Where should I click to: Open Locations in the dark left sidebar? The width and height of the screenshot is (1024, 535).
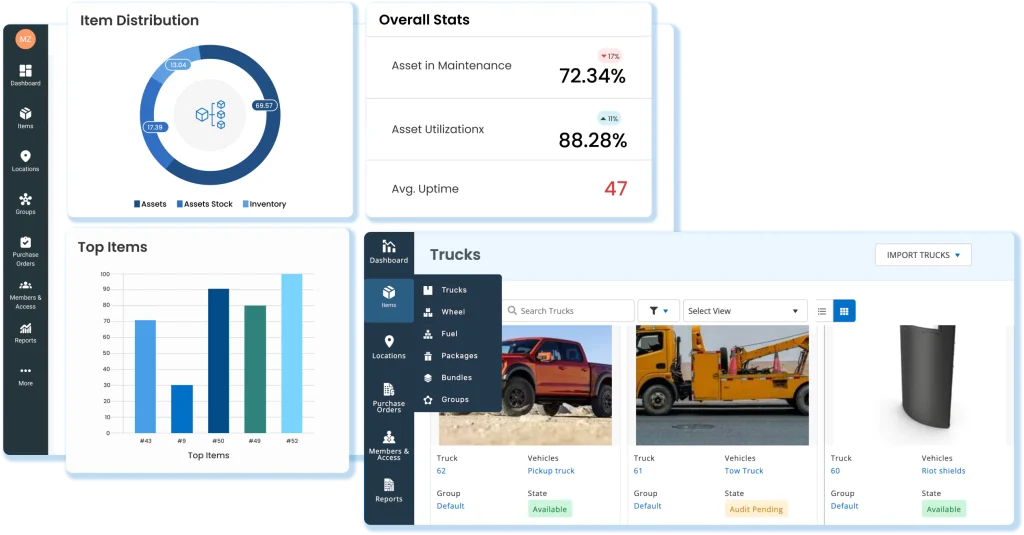coord(25,161)
